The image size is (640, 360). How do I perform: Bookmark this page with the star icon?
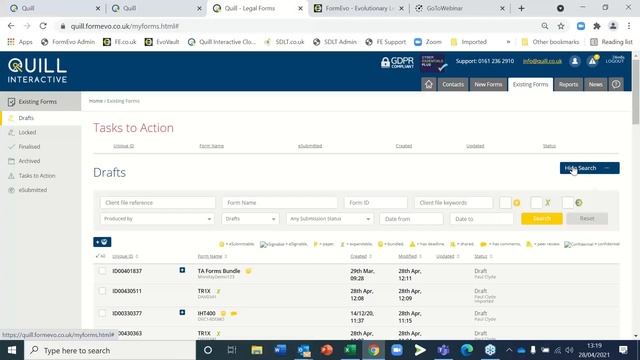coord(561,26)
